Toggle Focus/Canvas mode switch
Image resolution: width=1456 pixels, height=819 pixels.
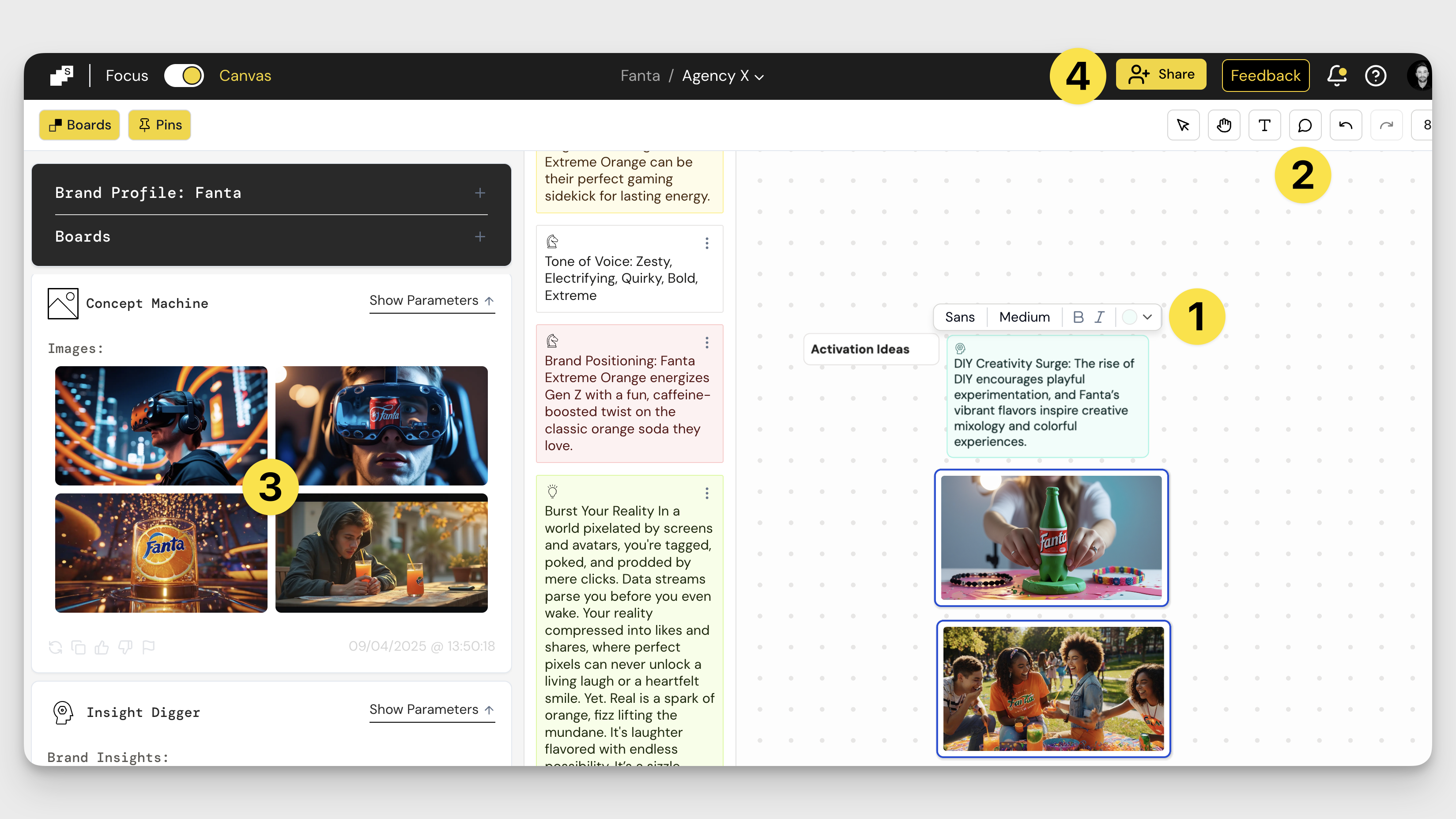click(x=184, y=75)
